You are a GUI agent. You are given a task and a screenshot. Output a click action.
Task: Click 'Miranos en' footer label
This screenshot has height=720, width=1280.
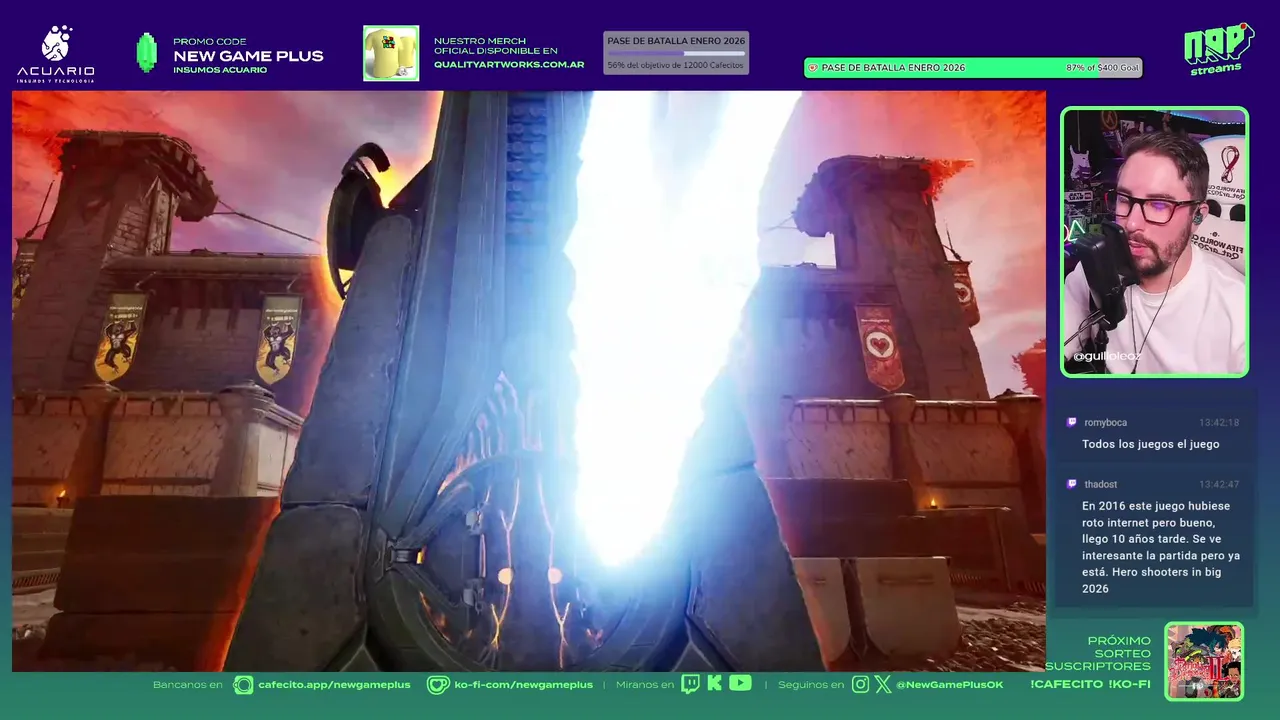tap(645, 684)
